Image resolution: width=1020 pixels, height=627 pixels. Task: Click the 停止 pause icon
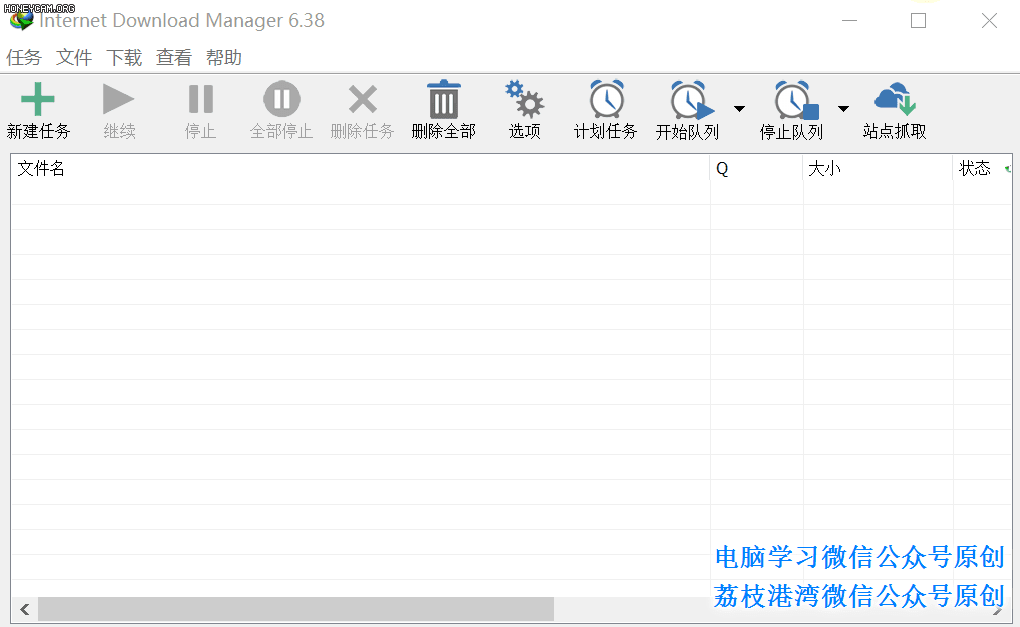[x=200, y=100]
